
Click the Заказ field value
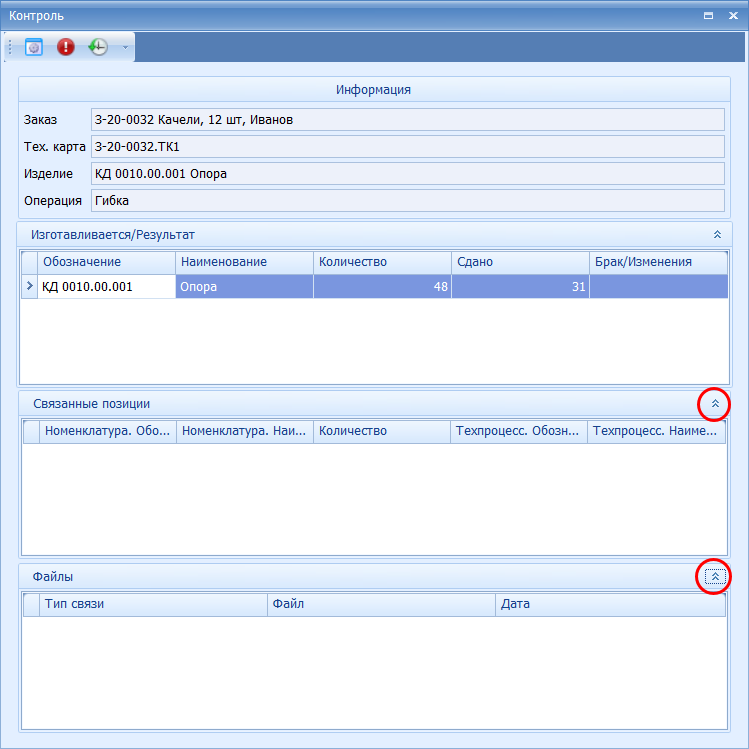[x=407, y=120]
